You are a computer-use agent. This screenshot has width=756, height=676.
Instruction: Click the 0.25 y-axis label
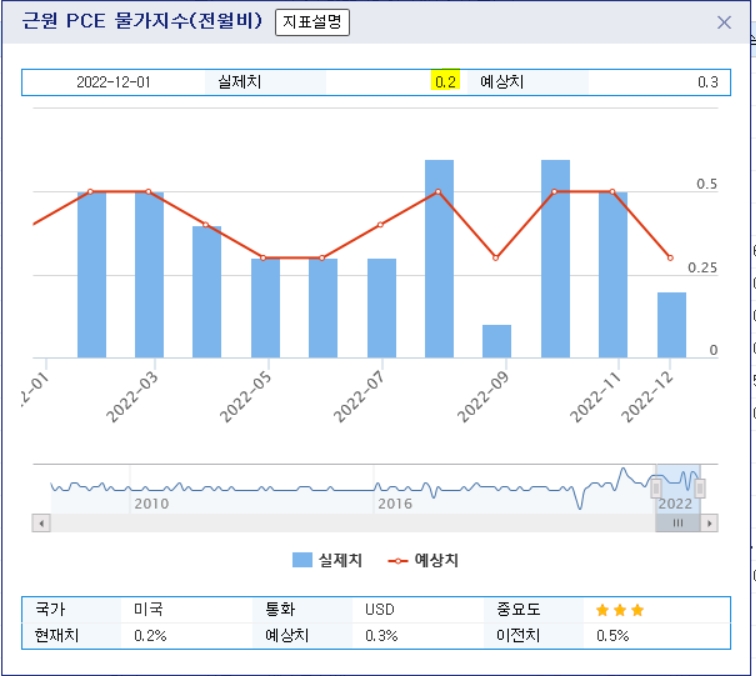702,268
